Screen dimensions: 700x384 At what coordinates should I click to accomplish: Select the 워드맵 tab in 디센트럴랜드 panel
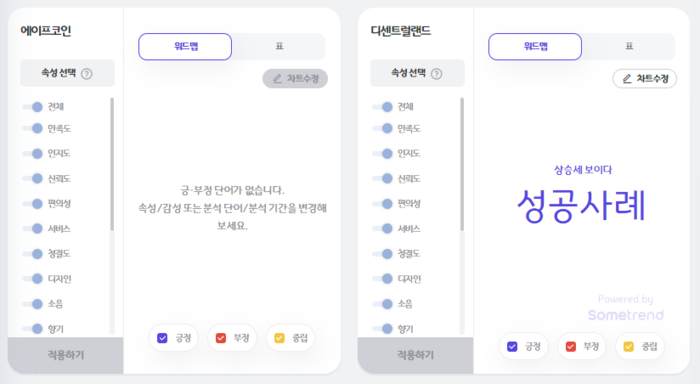[535, 46]
